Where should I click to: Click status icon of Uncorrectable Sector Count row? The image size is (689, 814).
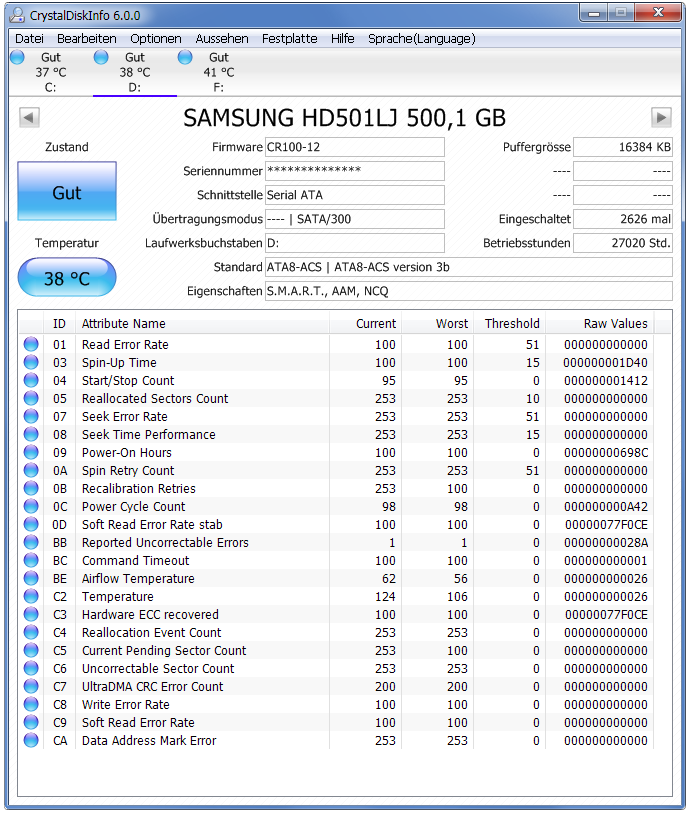tap(31, 668)
